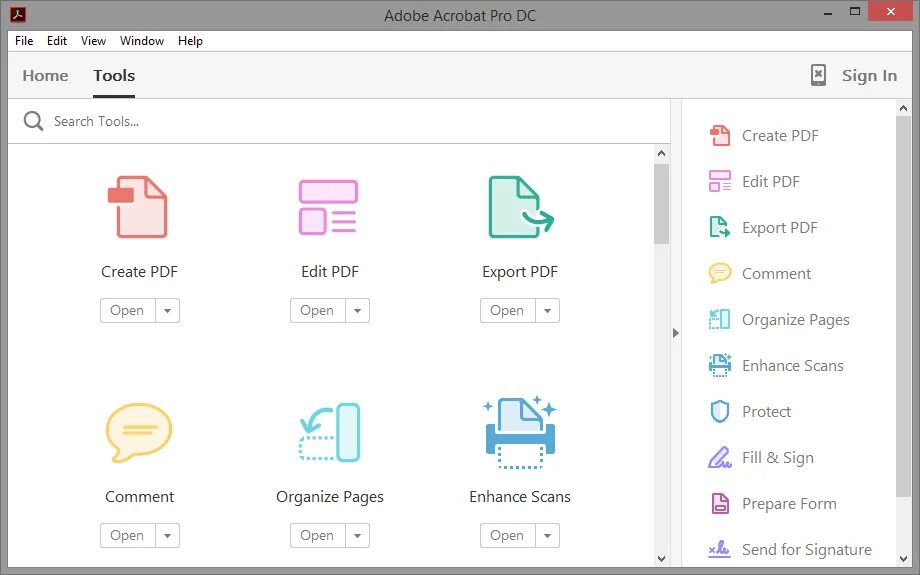Click Open button under Organize Pages
920x575 pixels.
coord(317,536)
